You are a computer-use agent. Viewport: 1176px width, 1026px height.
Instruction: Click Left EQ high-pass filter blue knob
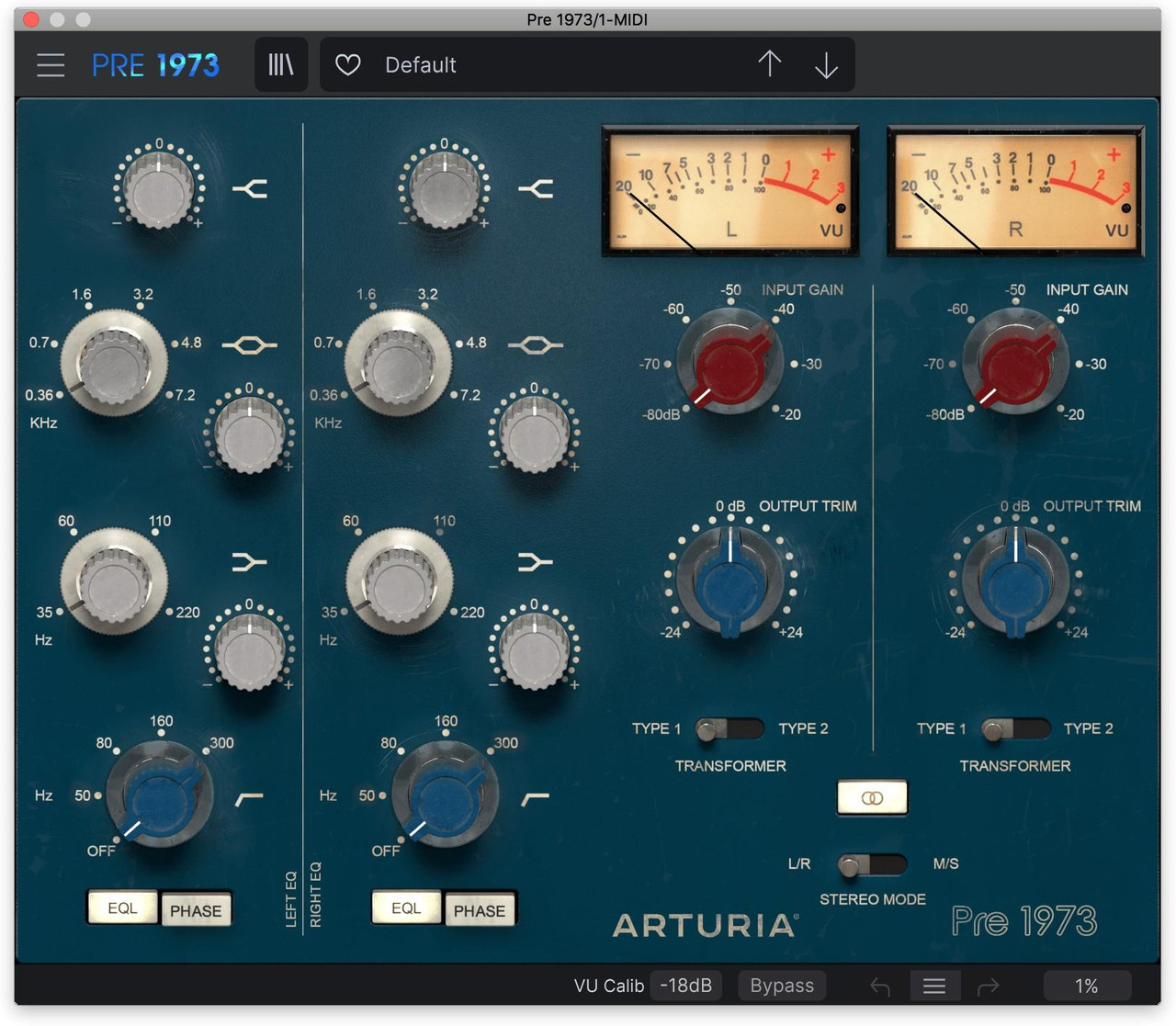[x=160, y=795]
